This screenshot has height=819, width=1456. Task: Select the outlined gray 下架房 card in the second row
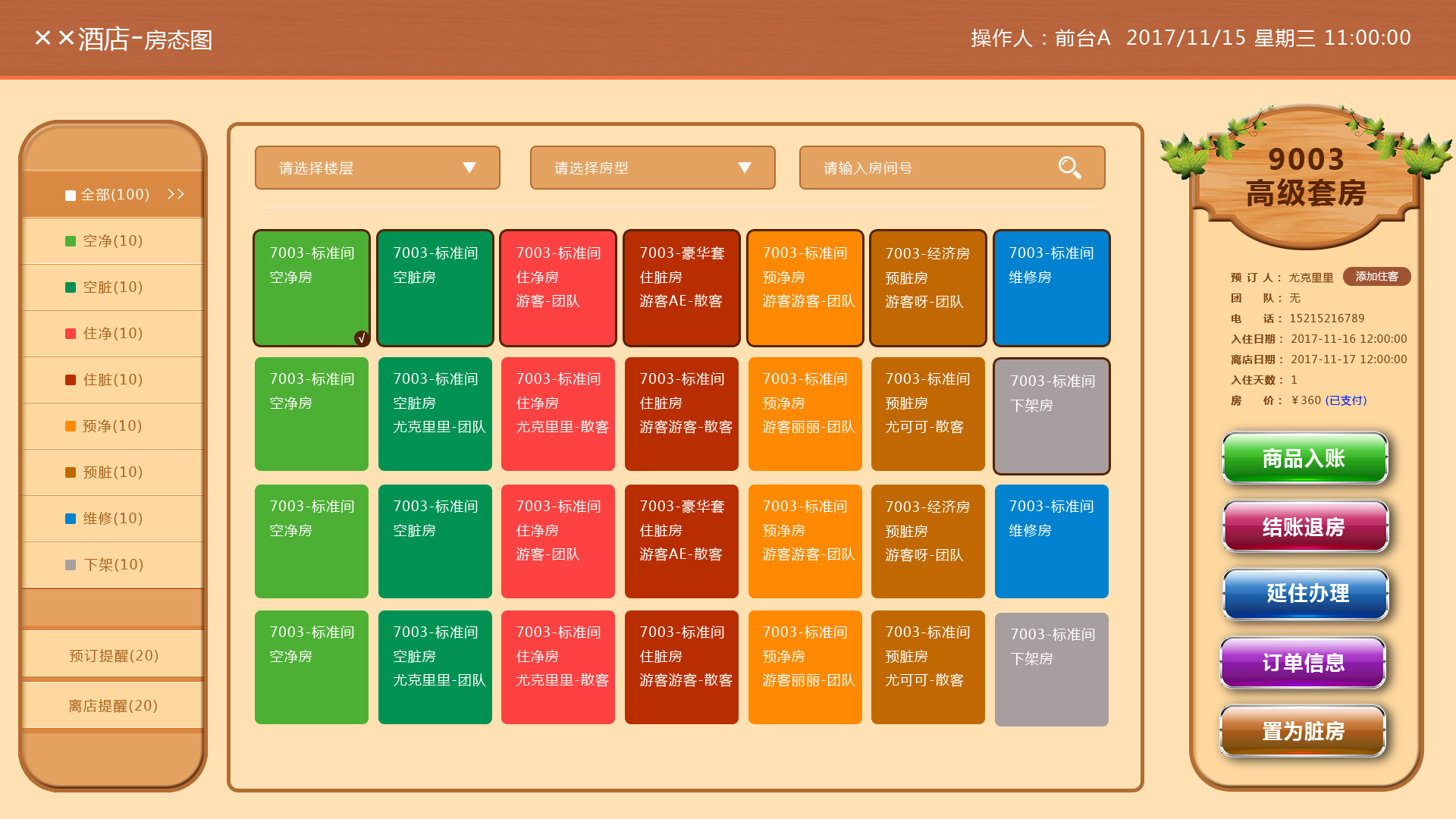pyautogui.click(x=1051, y=416)
